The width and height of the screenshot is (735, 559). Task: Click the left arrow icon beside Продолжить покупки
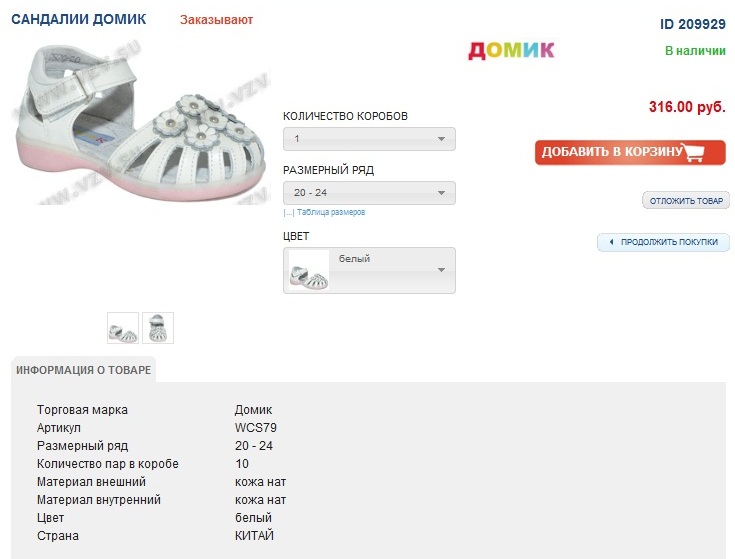click(x=610, y=242)
